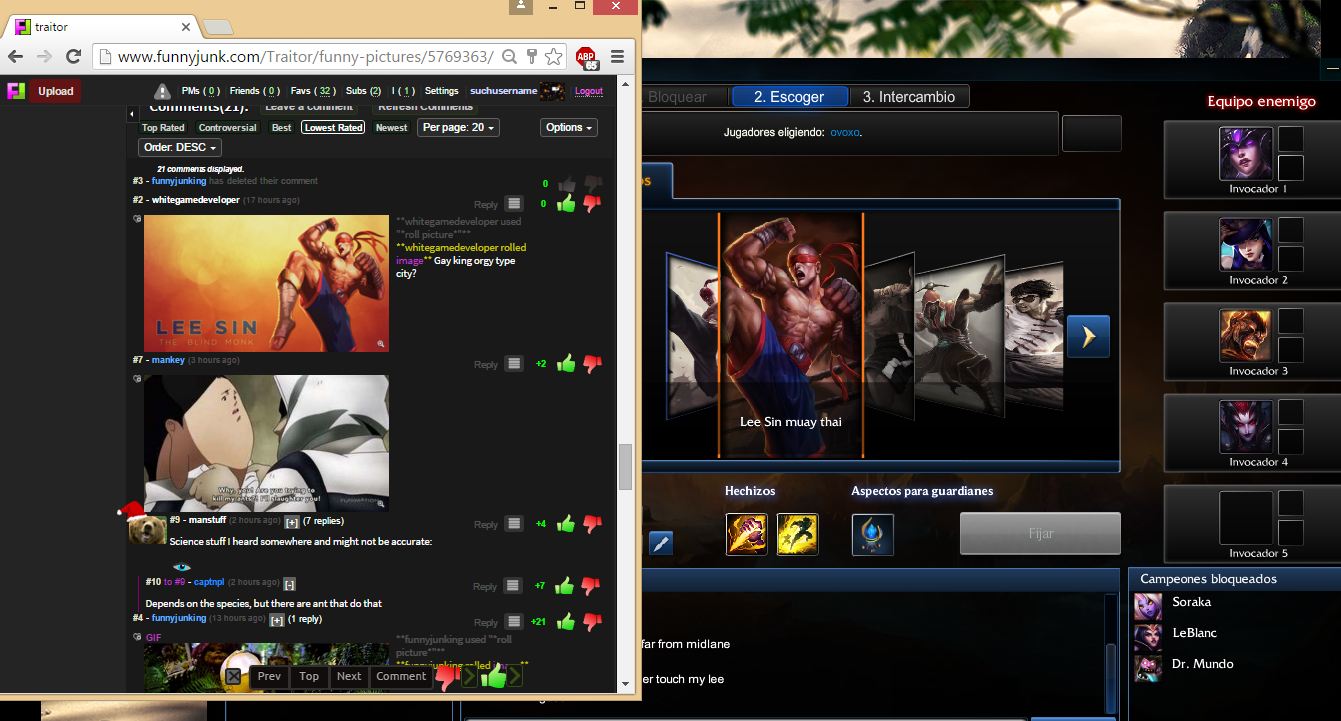The height and width of the screenshot is (721, 1341).
Task: Click the Flash summoner spell icon
Action: tap(797, 535)
